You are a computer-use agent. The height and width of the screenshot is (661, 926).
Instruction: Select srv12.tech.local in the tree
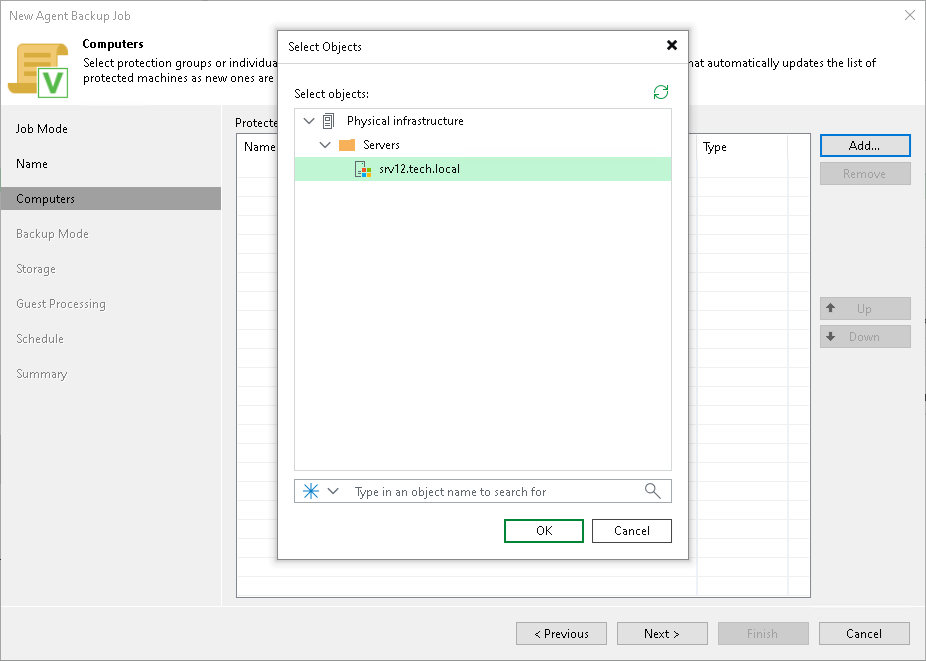[420, 169]
